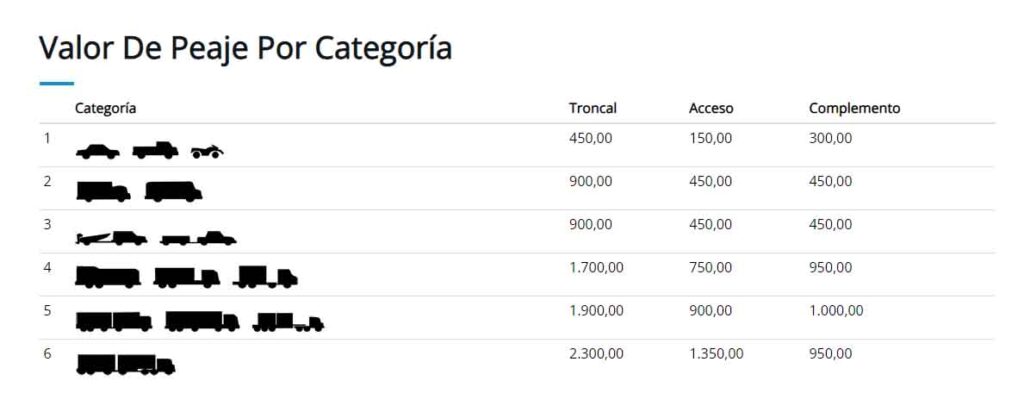Click the Categoría column header

click(x=106, y=108)
